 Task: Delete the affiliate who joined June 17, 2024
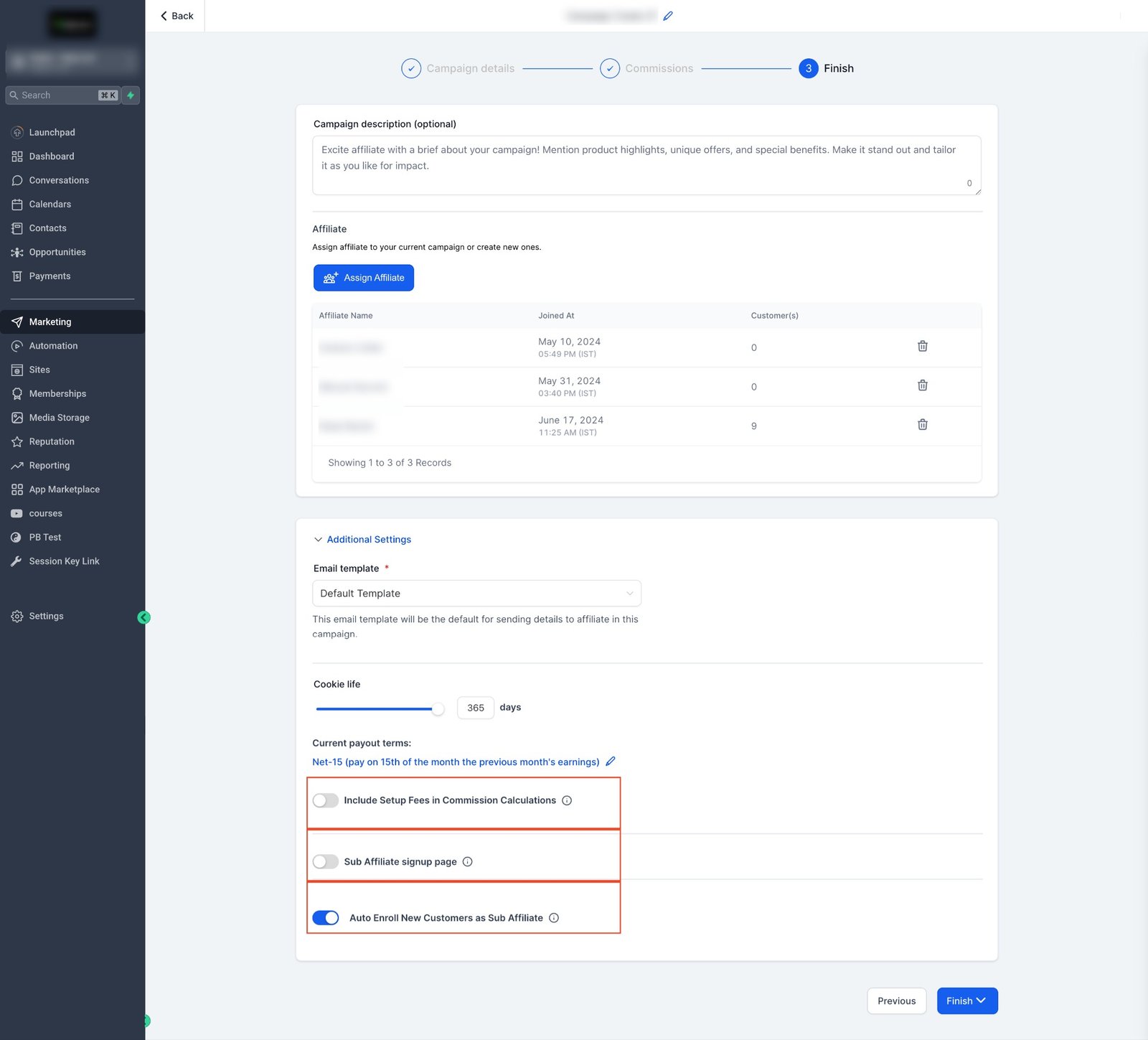[x=922, y=425]
